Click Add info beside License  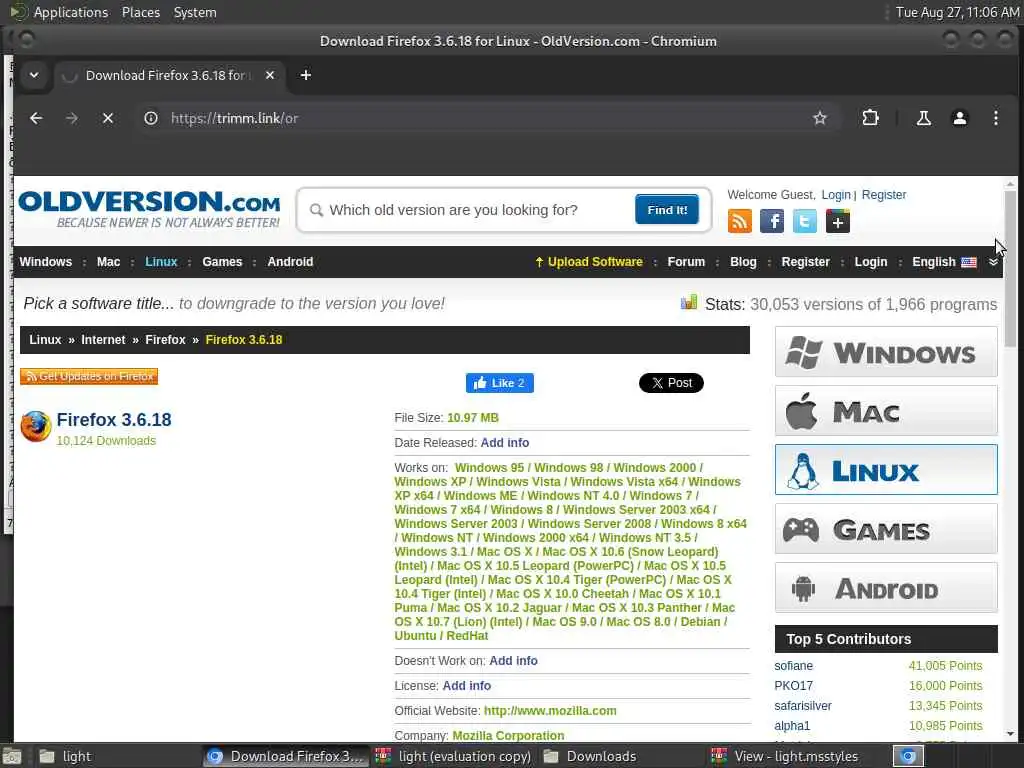coord(466,686)
